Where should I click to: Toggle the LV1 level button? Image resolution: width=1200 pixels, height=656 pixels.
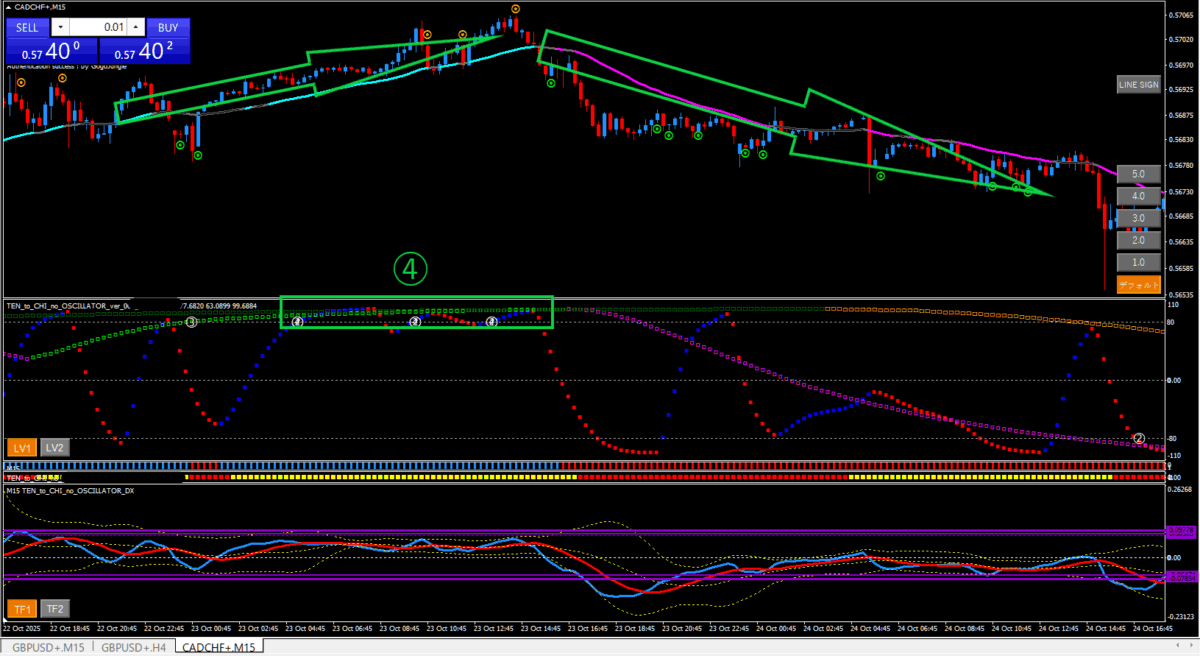pyautogui.click(x=22, y=448)
